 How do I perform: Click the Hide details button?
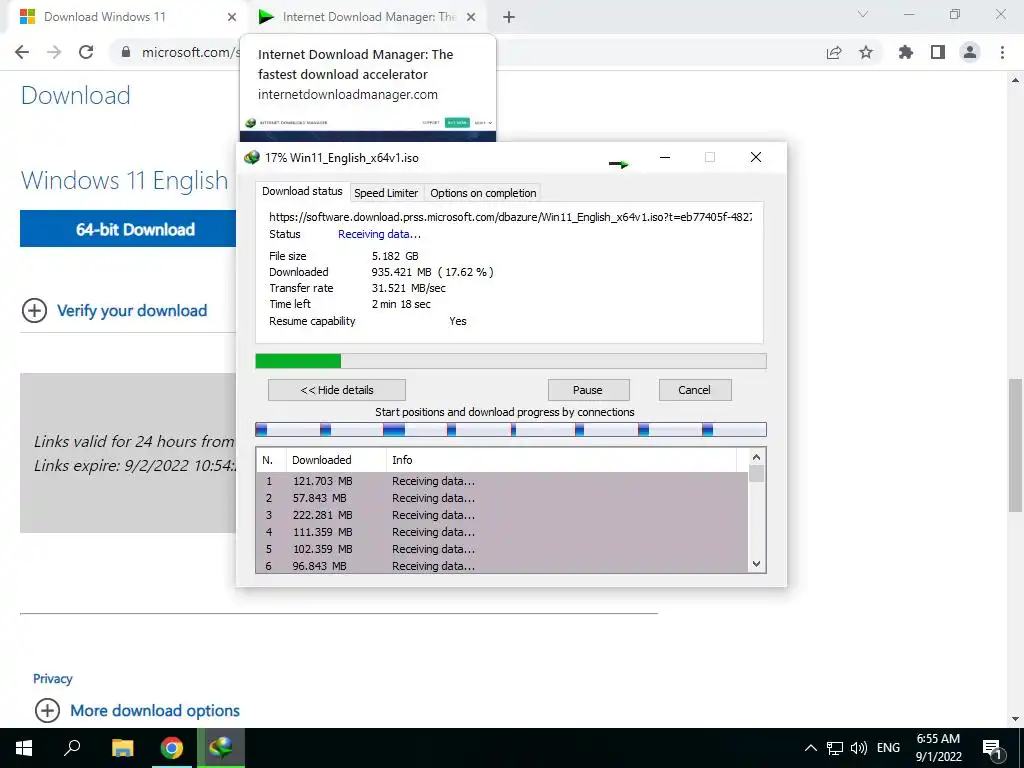point(337,390)
